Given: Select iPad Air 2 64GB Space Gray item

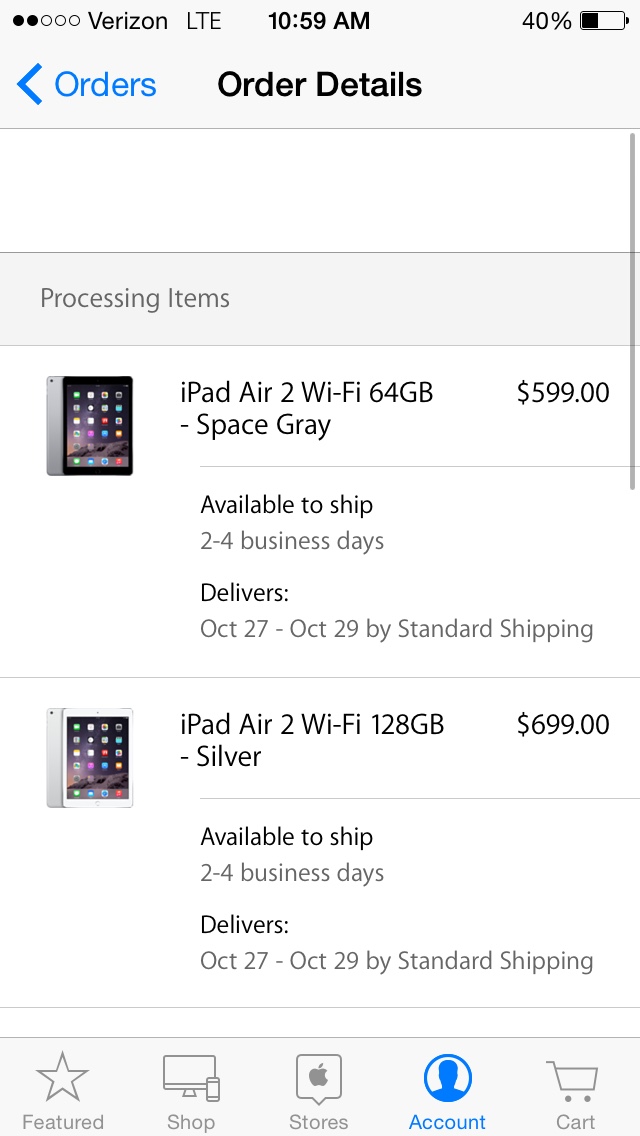Looking at the screenshot, I should (x=306, y=408).
